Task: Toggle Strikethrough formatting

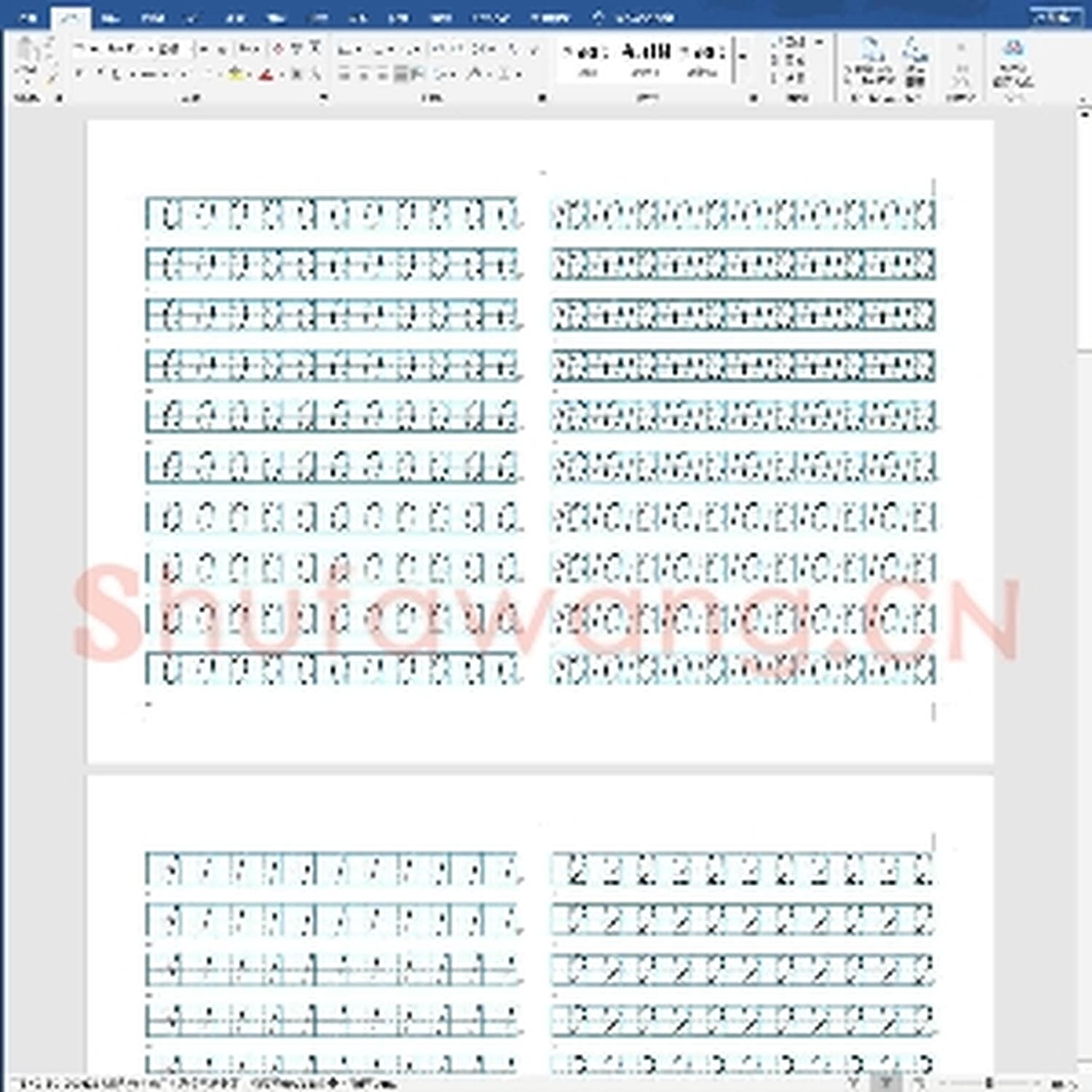Action: (x=147, y=74)
